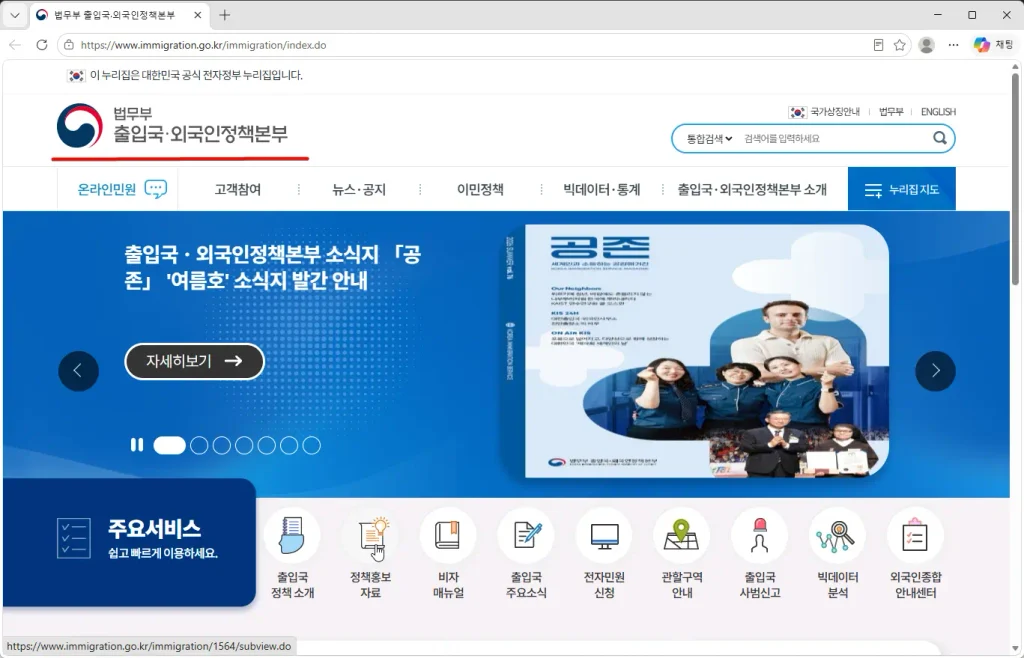Open 출입국 주요소식 icon

[x=526, y=537]
